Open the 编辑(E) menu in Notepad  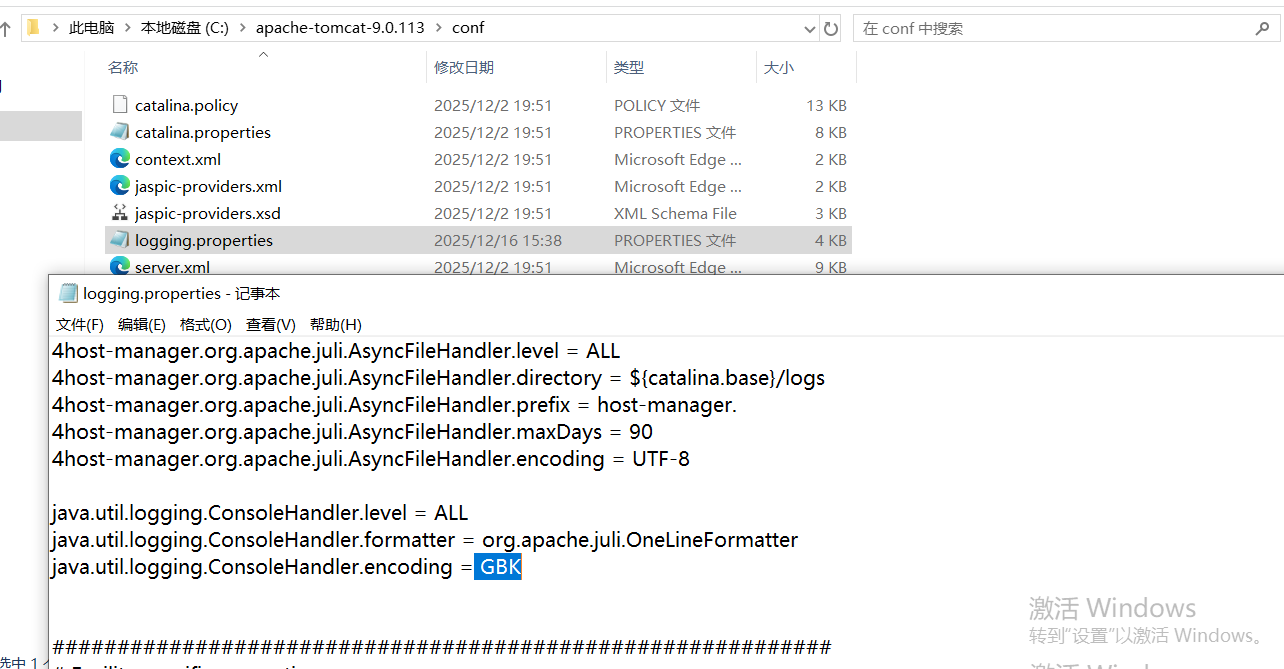pyautogui.click(x=142, y=325)
